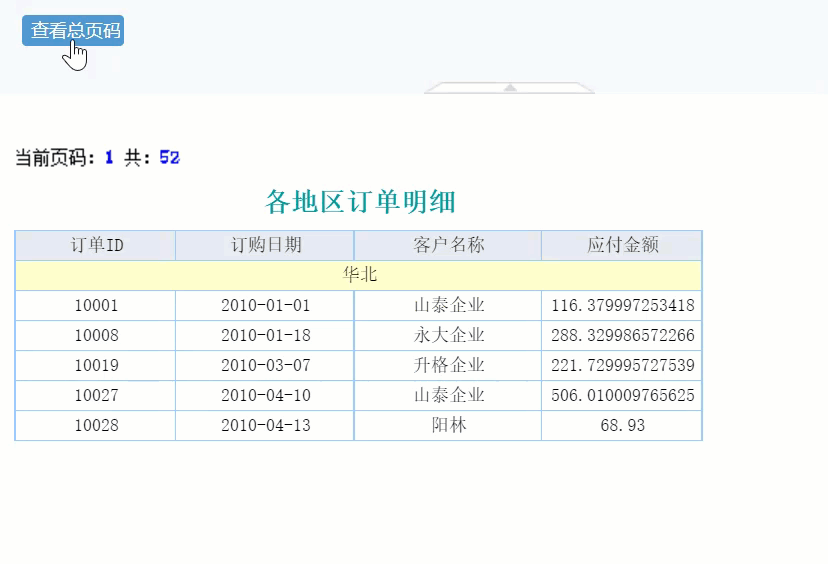Select order ID cell 10027
This screenshot has width=828, height=564.
pos(96,396)
